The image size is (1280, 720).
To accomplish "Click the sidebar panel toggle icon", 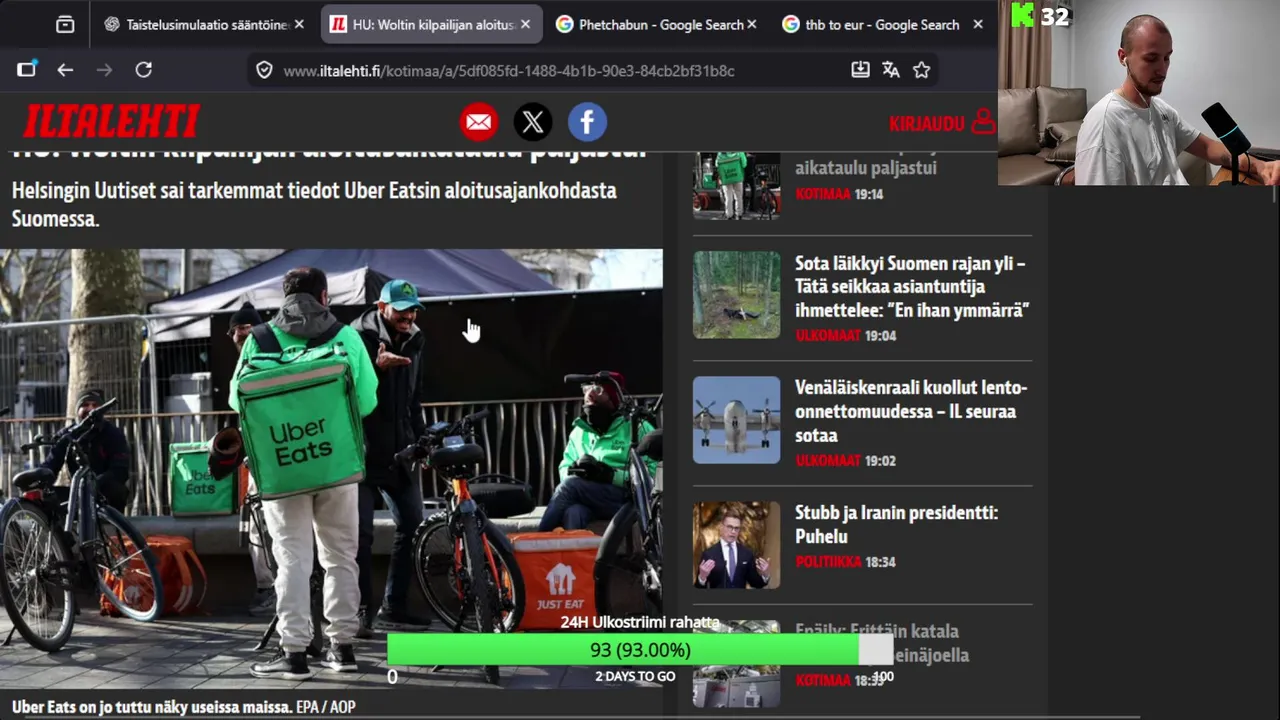I will (26, 69).
